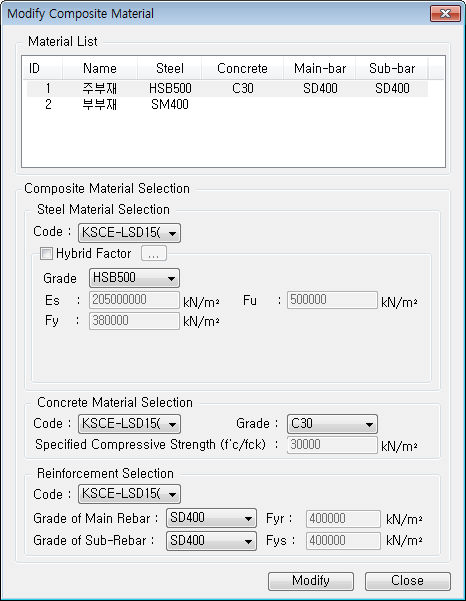Enable the Hybrid Factor checkbox
This screenshot has width=466, height=601.
(46, 253)
